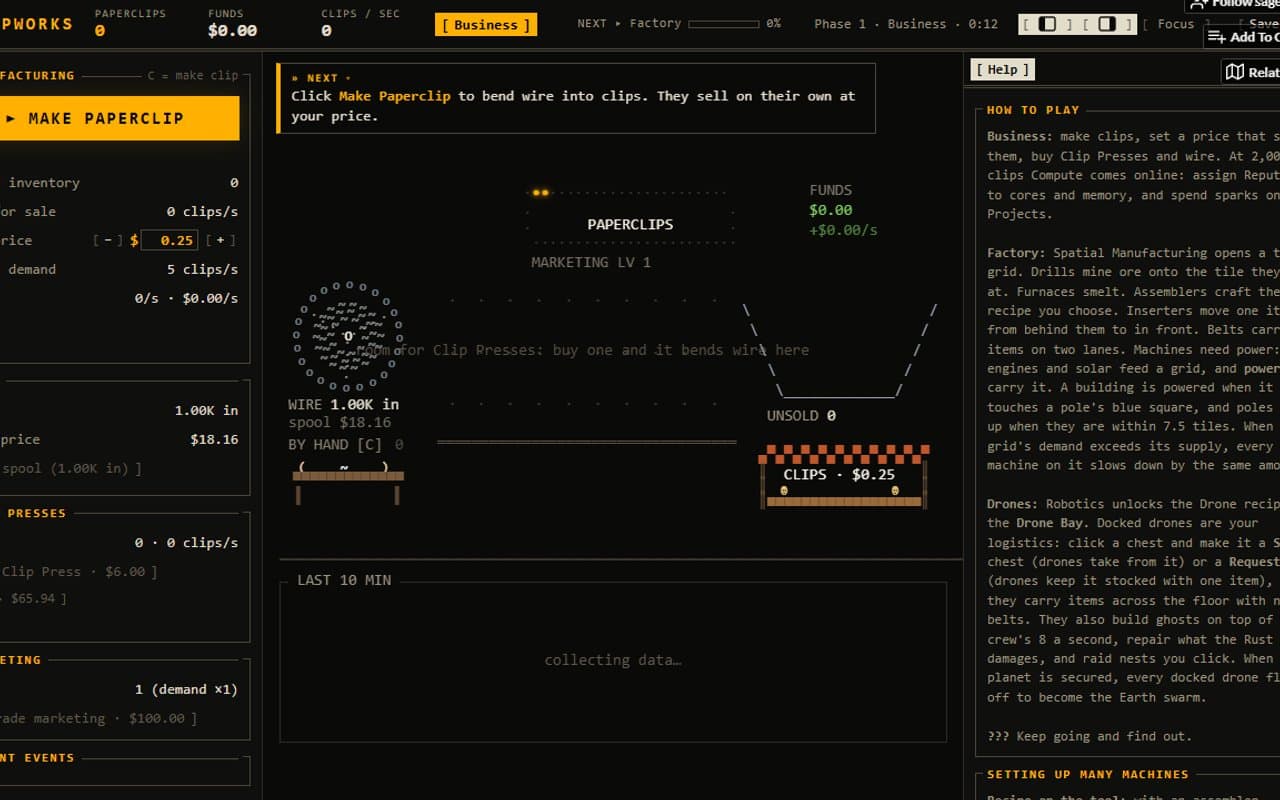The height and width of the screenshot is (800, 1280).
Task: Click the wire spool graphic
Action: [x=347, y=336]
